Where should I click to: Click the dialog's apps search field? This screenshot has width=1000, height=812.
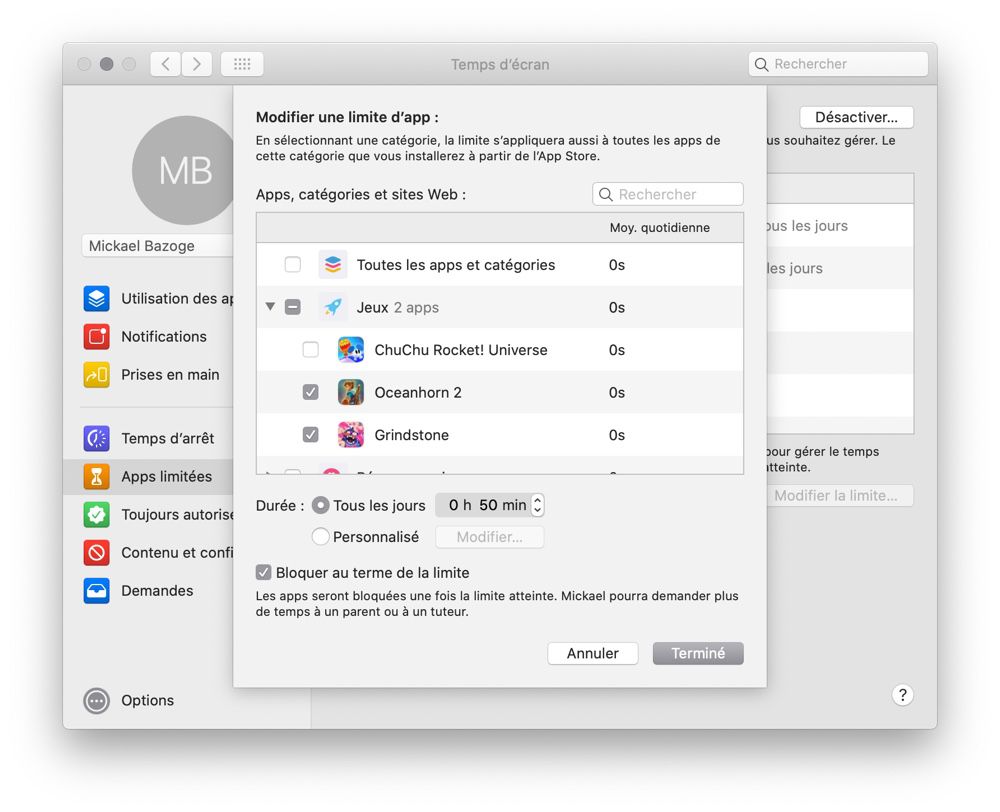click(x=668, y=195)
